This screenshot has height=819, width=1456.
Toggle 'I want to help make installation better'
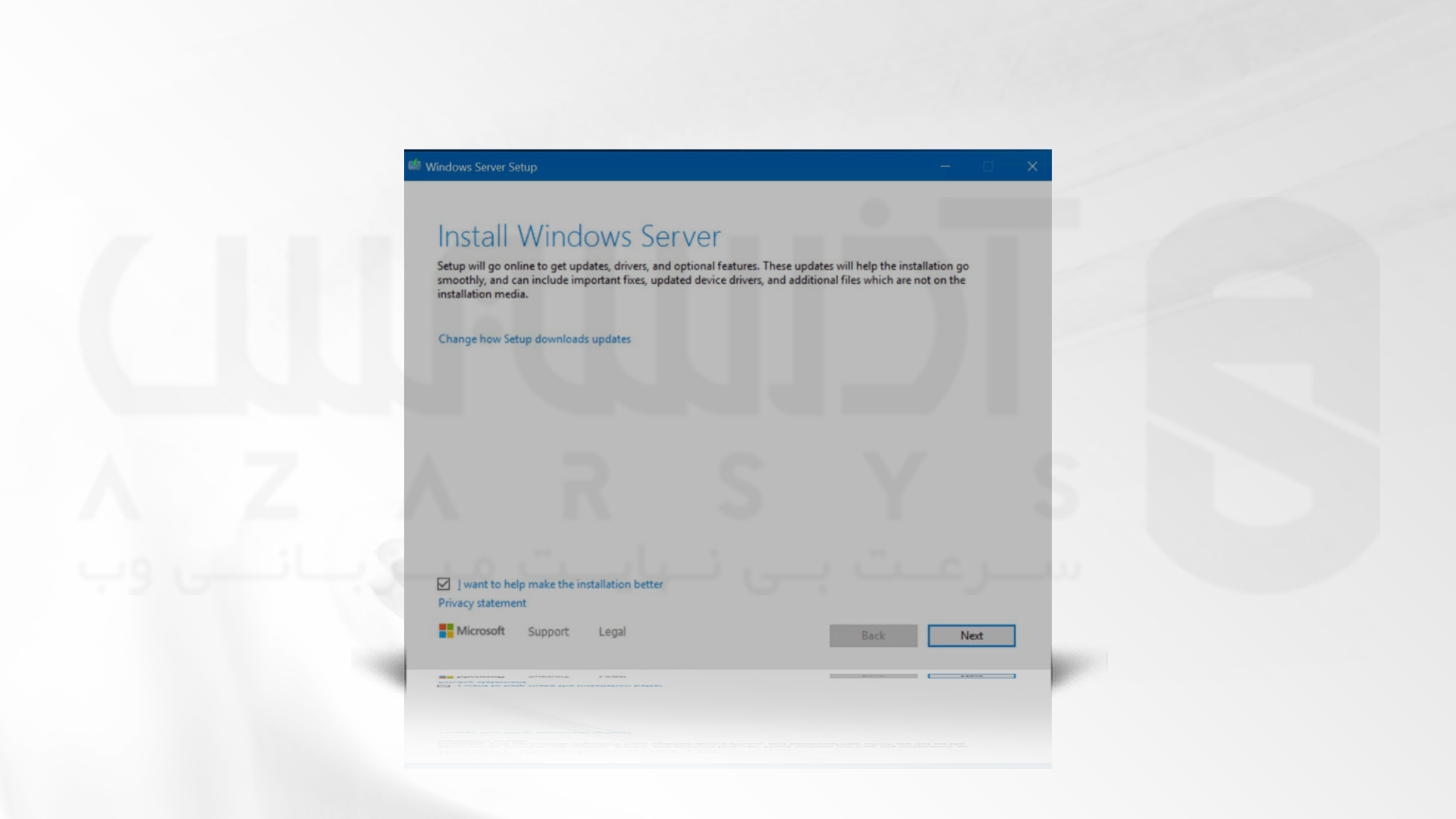(x=443, y=583)
